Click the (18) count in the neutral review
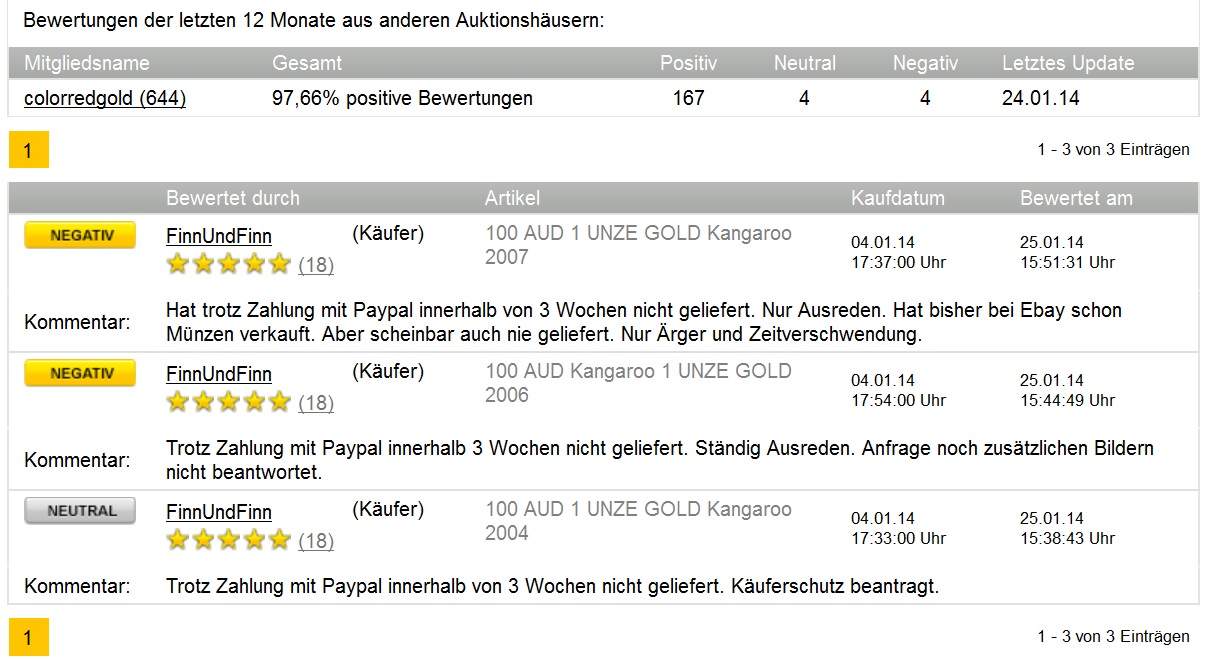 [316, 541]
